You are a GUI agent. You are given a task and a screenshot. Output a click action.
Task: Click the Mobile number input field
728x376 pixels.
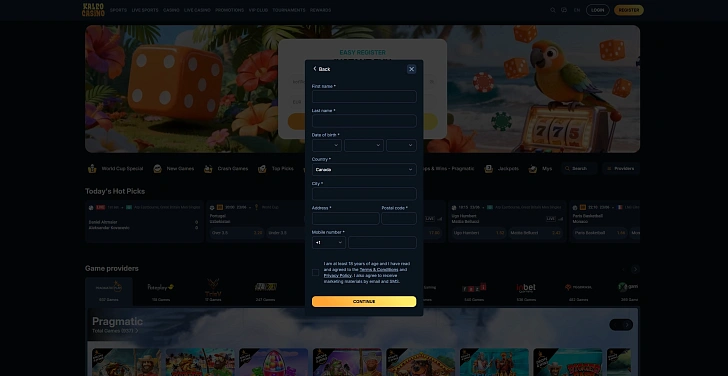[x=382, y=242]
